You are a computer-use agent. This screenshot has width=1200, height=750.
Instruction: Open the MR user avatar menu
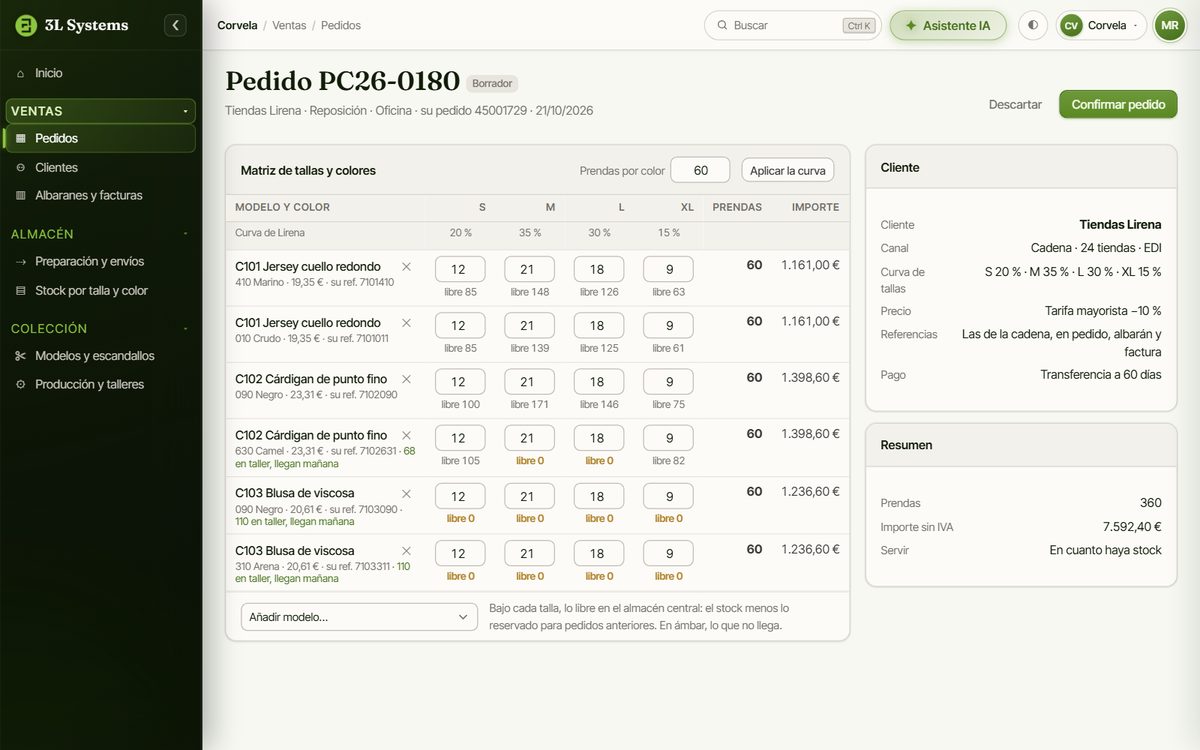click(x=1170, y=25)
